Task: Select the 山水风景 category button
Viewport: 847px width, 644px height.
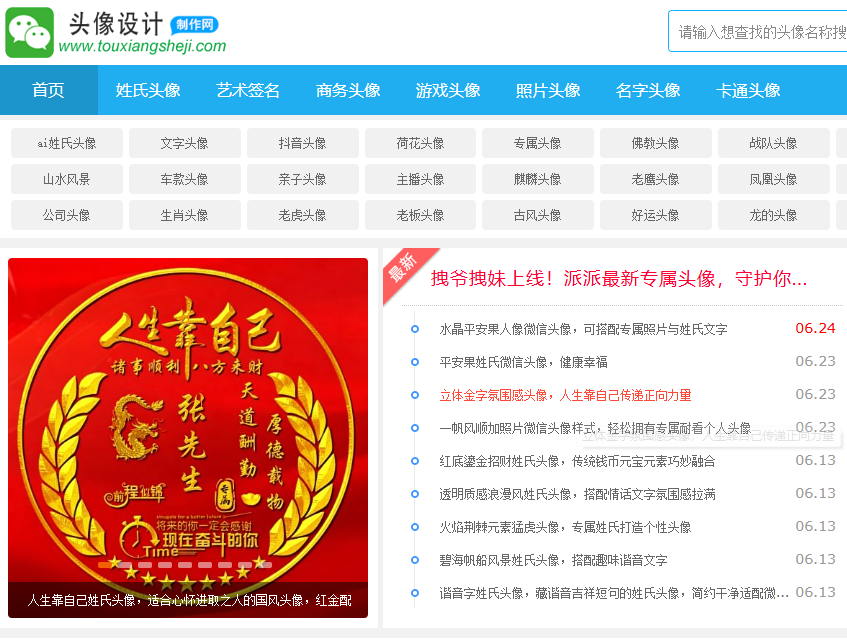Action: point(67,179)
